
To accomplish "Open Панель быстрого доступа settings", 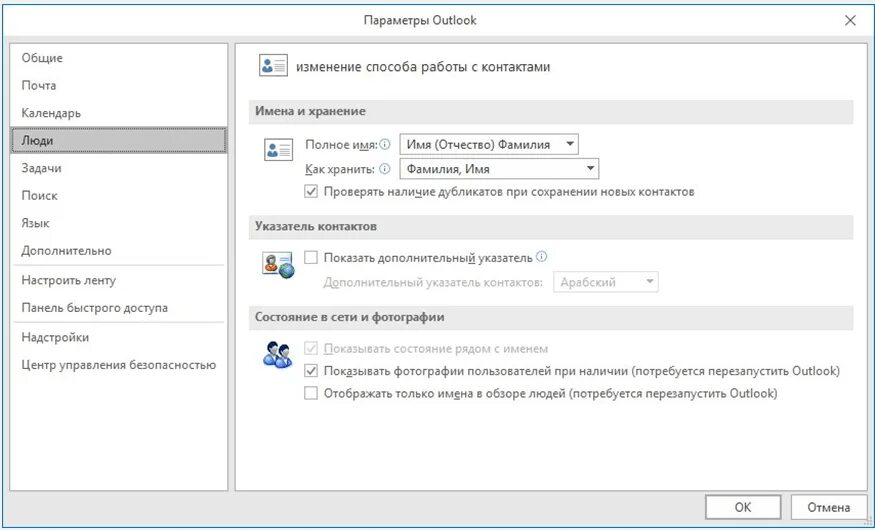I will [119, 307].
